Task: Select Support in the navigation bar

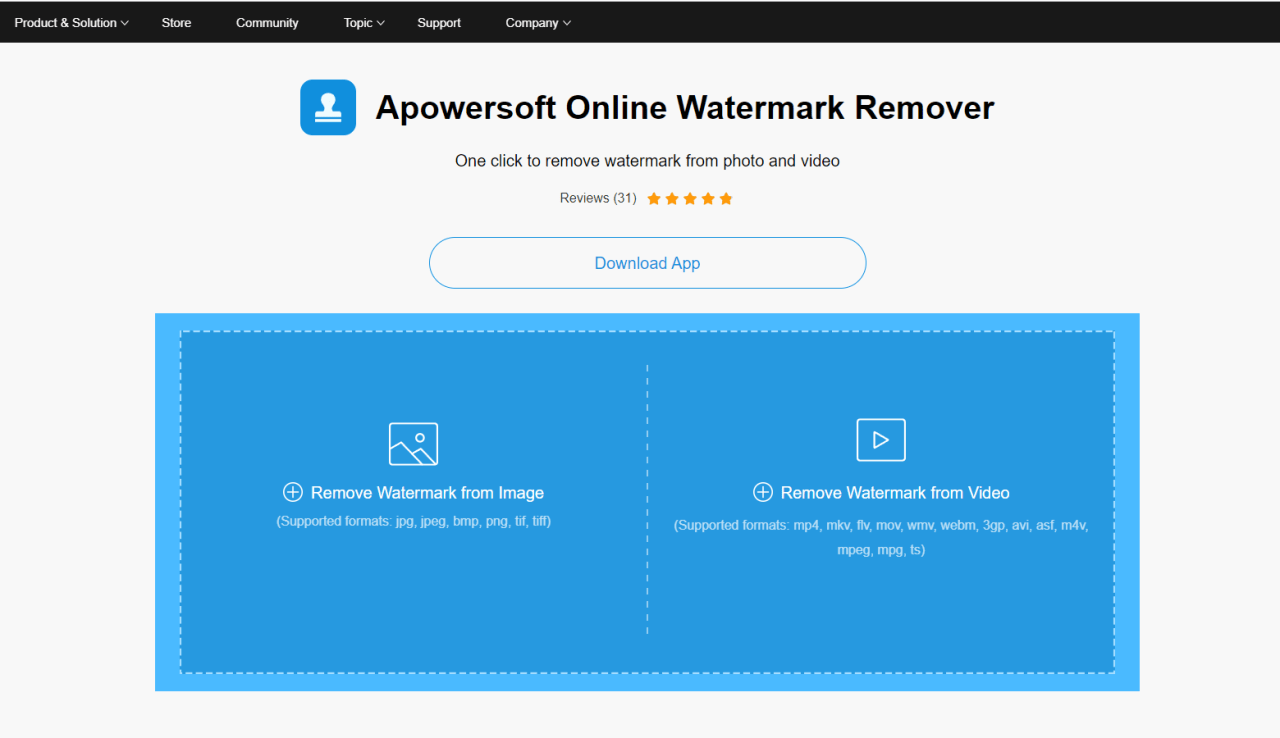Action: click(x=439, y=23)
